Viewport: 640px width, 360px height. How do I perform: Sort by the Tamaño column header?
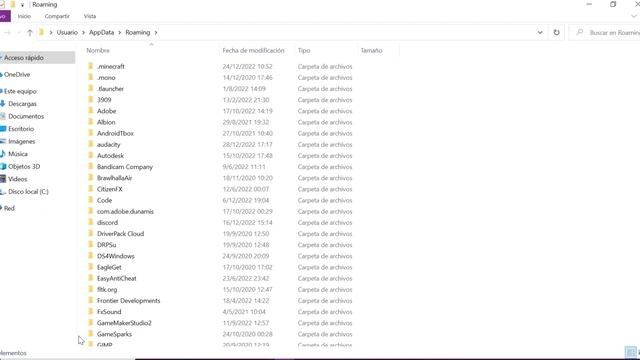click(x=371, y=51)
